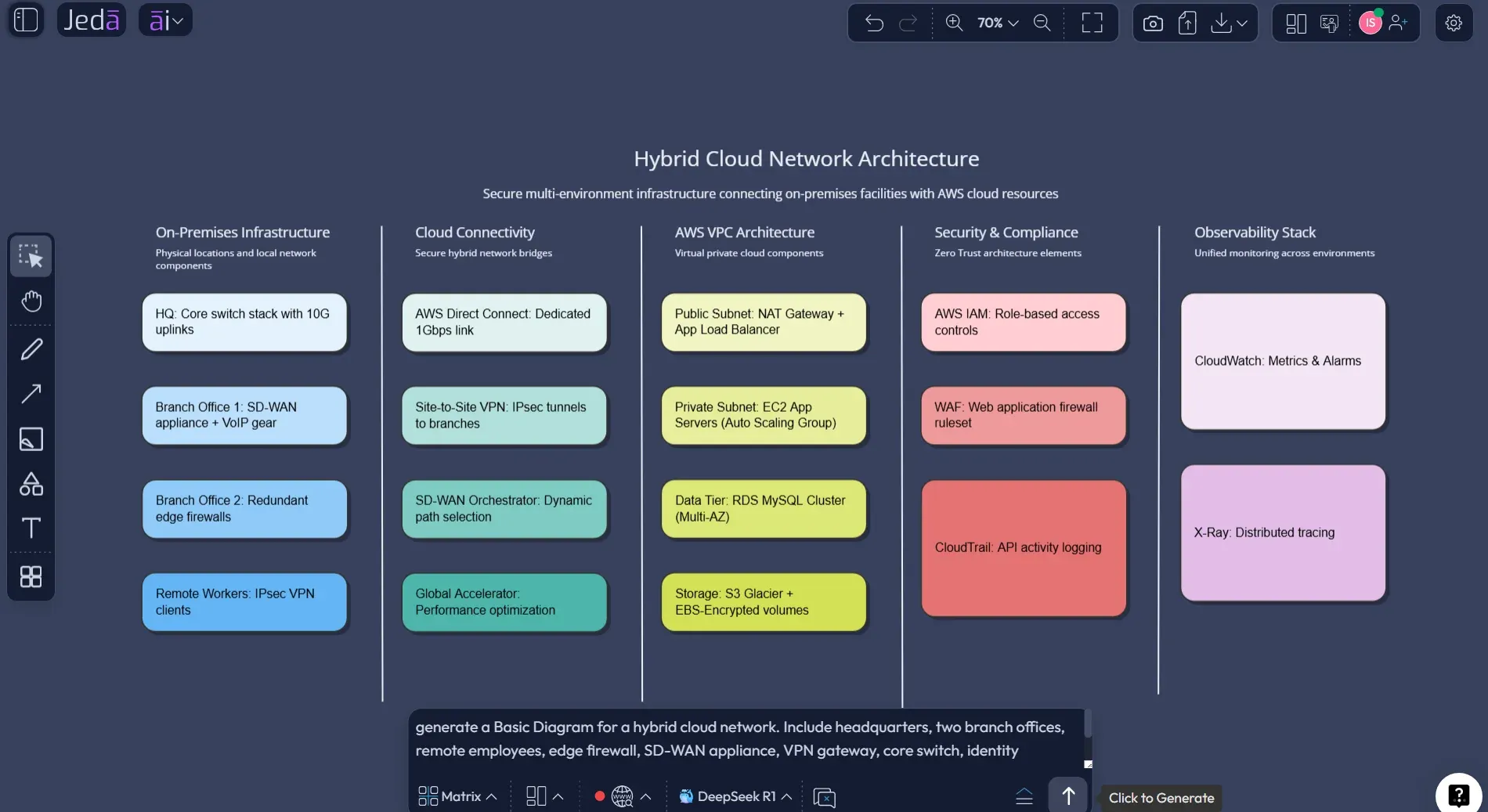This screenshot has width=1488, height=812.
Task: Collapse the prompt panel icon
Action: [x=1024, y=797]
